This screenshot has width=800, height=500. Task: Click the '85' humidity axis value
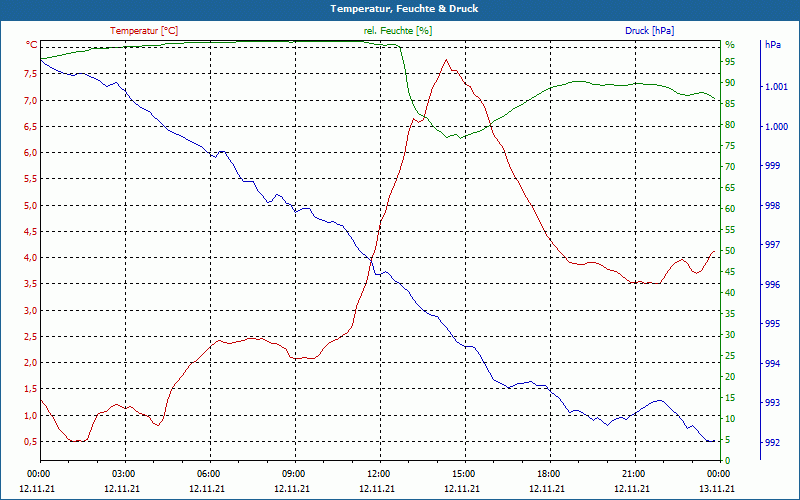tap(730, 104)
